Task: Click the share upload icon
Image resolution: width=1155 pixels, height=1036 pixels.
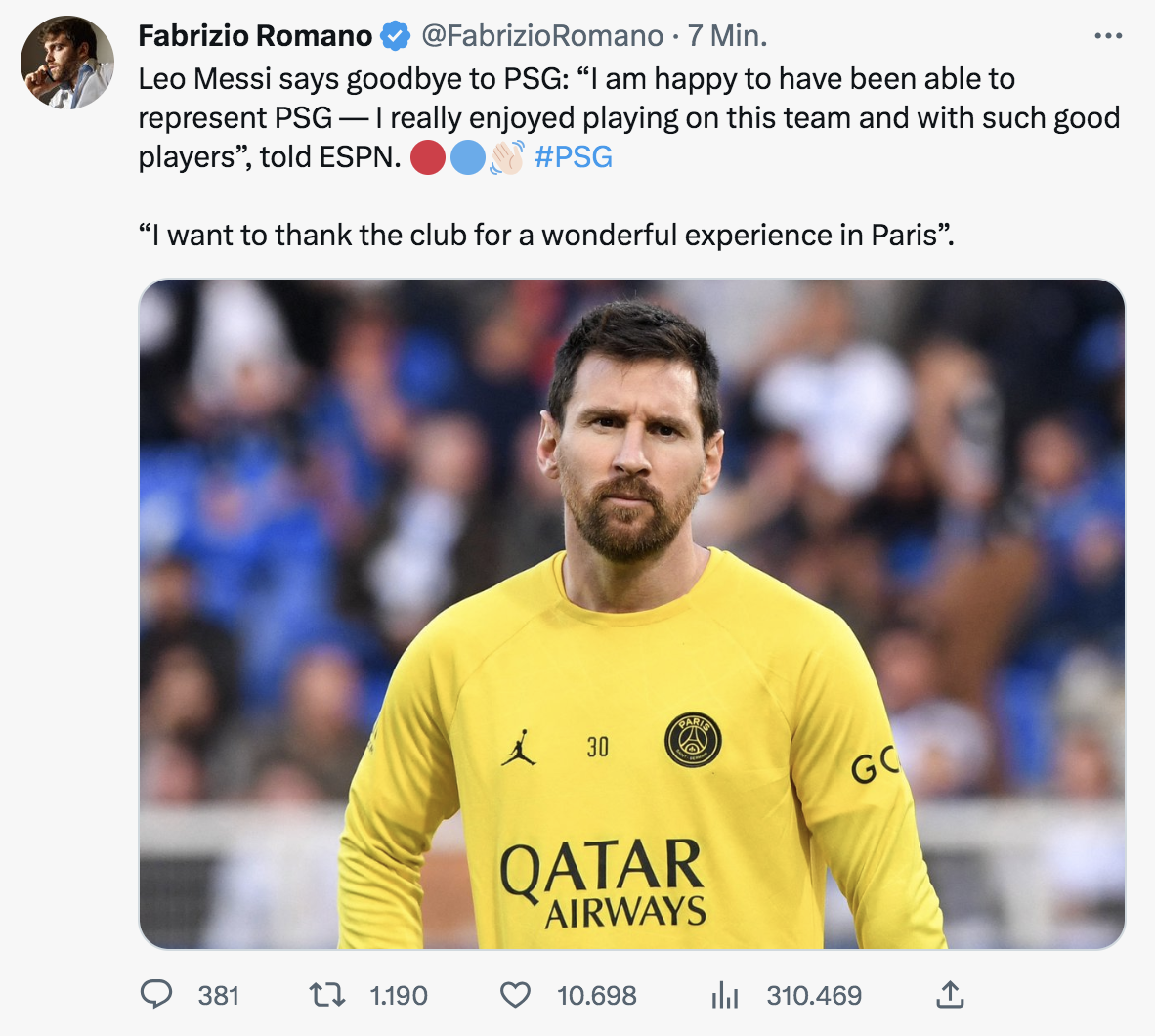Action: click(x=949, y=995)
